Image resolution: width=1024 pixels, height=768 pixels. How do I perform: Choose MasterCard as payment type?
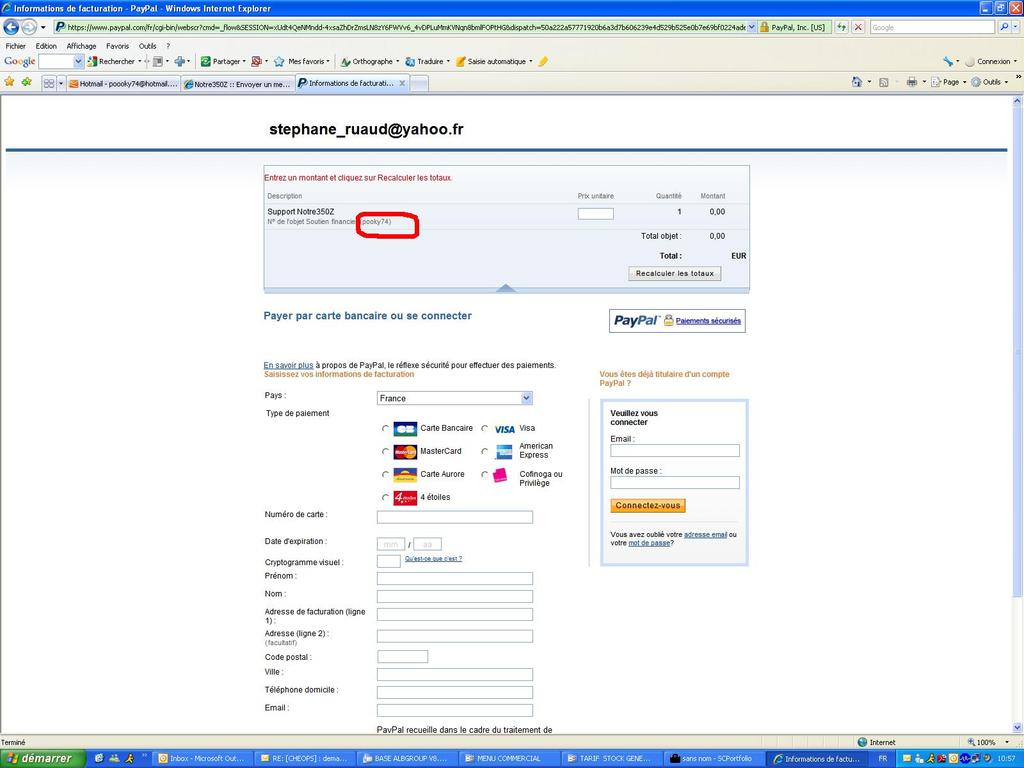[386, 451]
